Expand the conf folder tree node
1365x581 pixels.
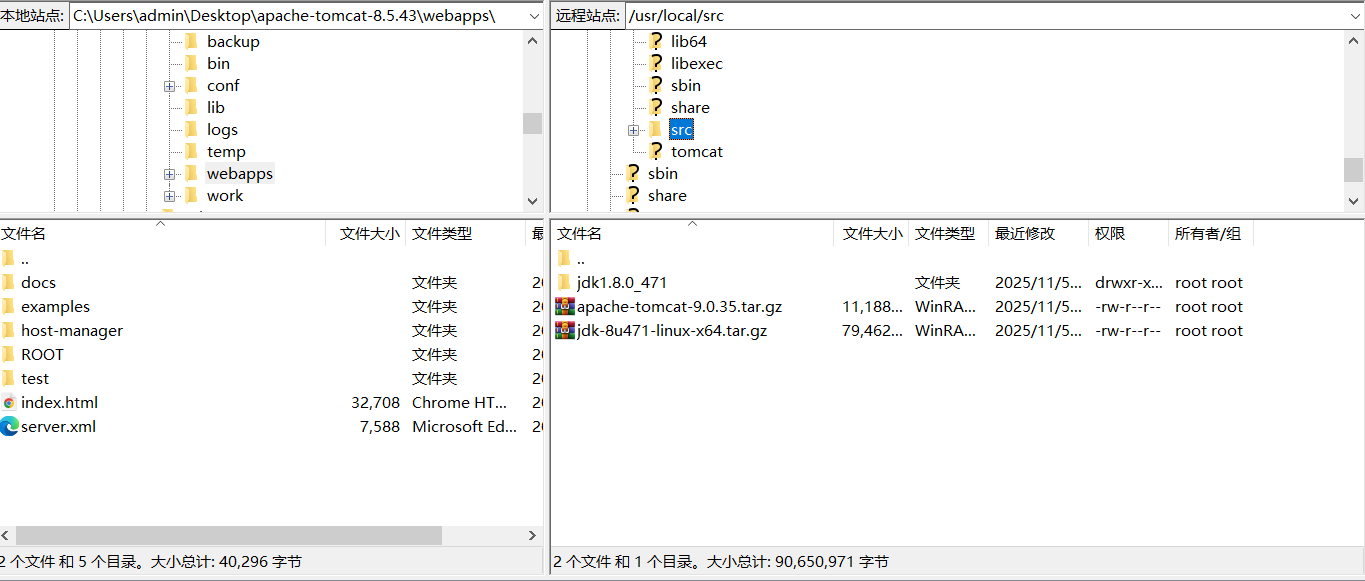[169, 86]
